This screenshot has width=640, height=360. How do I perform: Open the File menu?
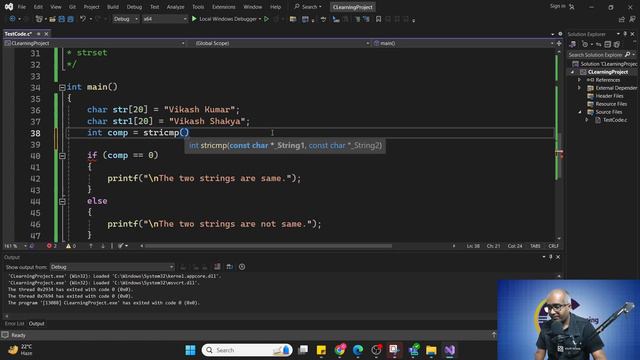(22, 7)
